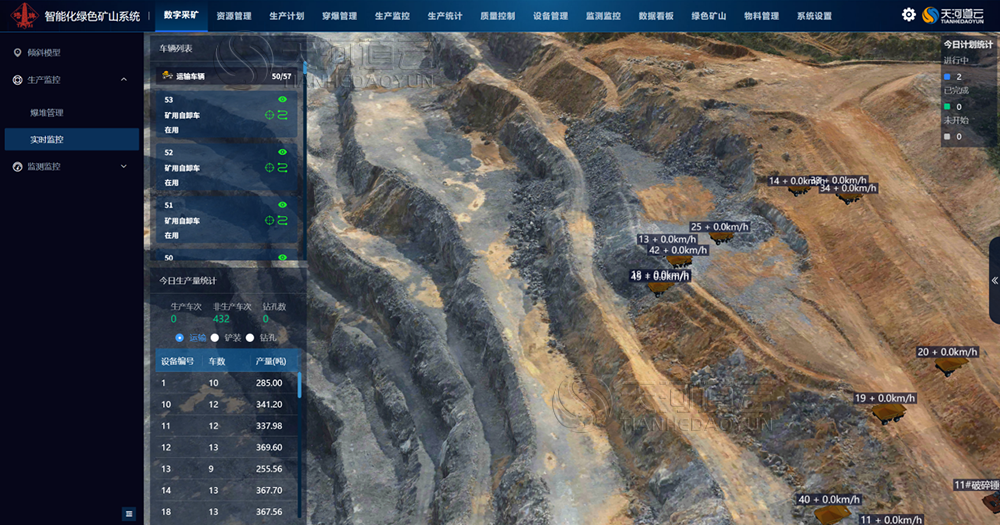This screenshot has width=1000, height=525.
Task: Click the 生产监控 lifebuoy icon in sidebar
Action: [17, 80]
